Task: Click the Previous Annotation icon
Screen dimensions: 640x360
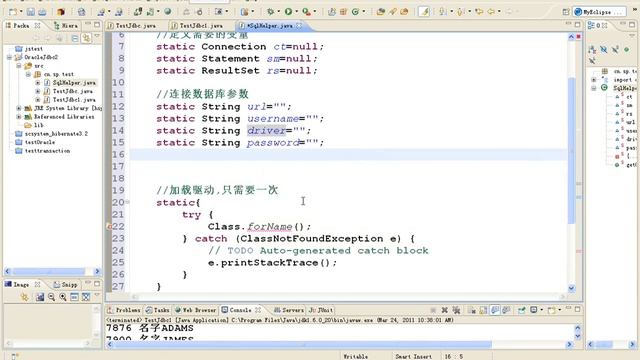Action: click(x=460, y=12)
